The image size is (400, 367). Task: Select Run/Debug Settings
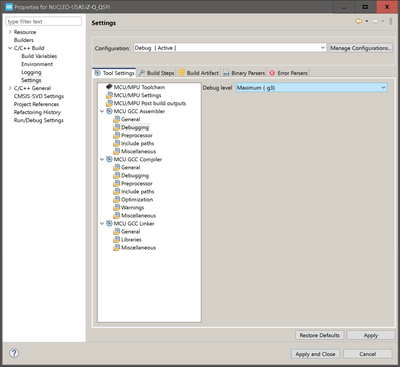(39, 120)
